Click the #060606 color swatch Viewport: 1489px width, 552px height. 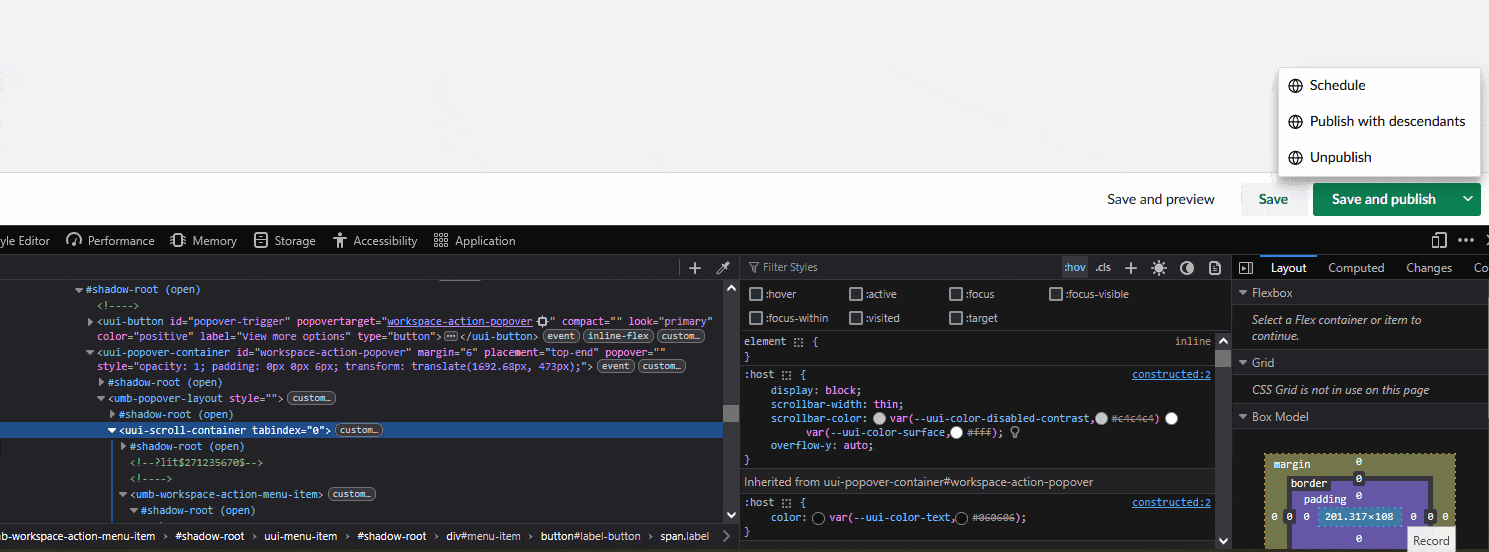click(962, 518)
